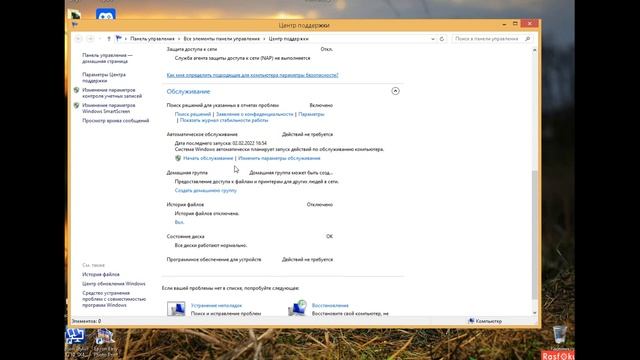Collapse the Обслуживание section chevron
This screenshot has height=360, width=640.
click(x=395, y=91)
